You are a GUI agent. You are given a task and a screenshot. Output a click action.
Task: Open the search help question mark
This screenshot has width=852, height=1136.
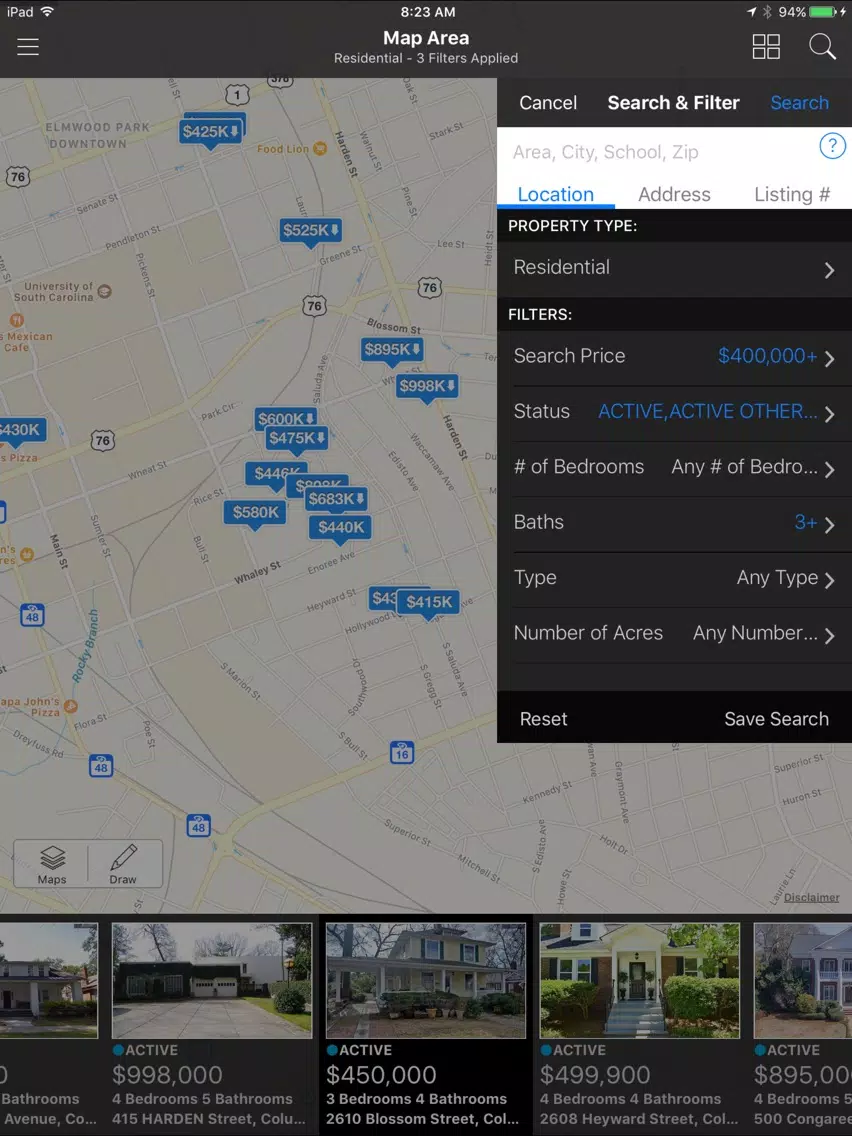(832, 146)
